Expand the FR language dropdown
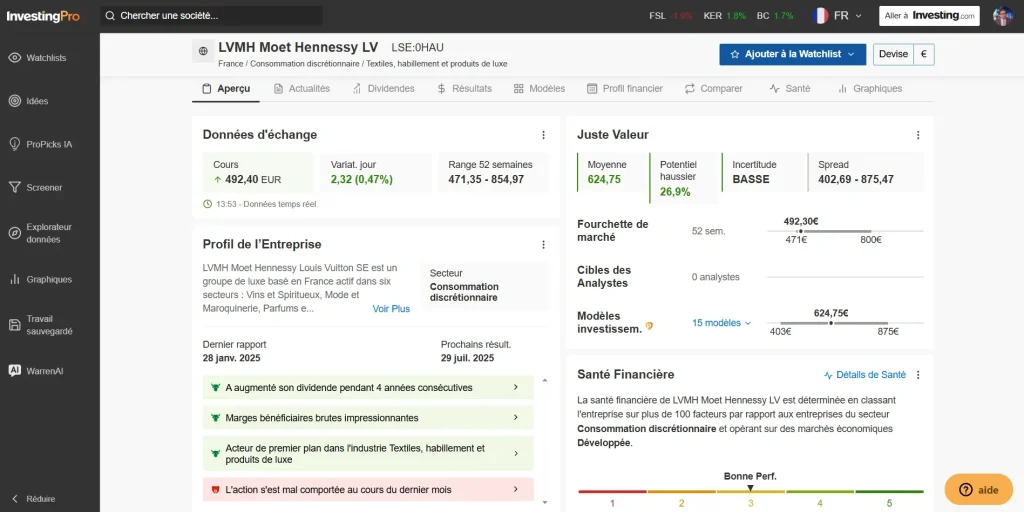The height and width of the screenshot is (512, 1024). [x=837, y=16]
